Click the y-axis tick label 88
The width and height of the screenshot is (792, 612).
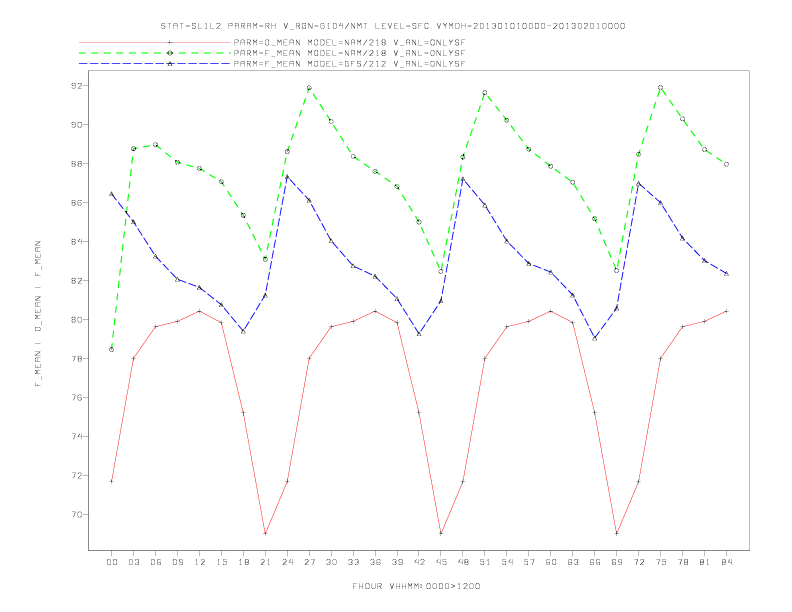pos(76,164)
